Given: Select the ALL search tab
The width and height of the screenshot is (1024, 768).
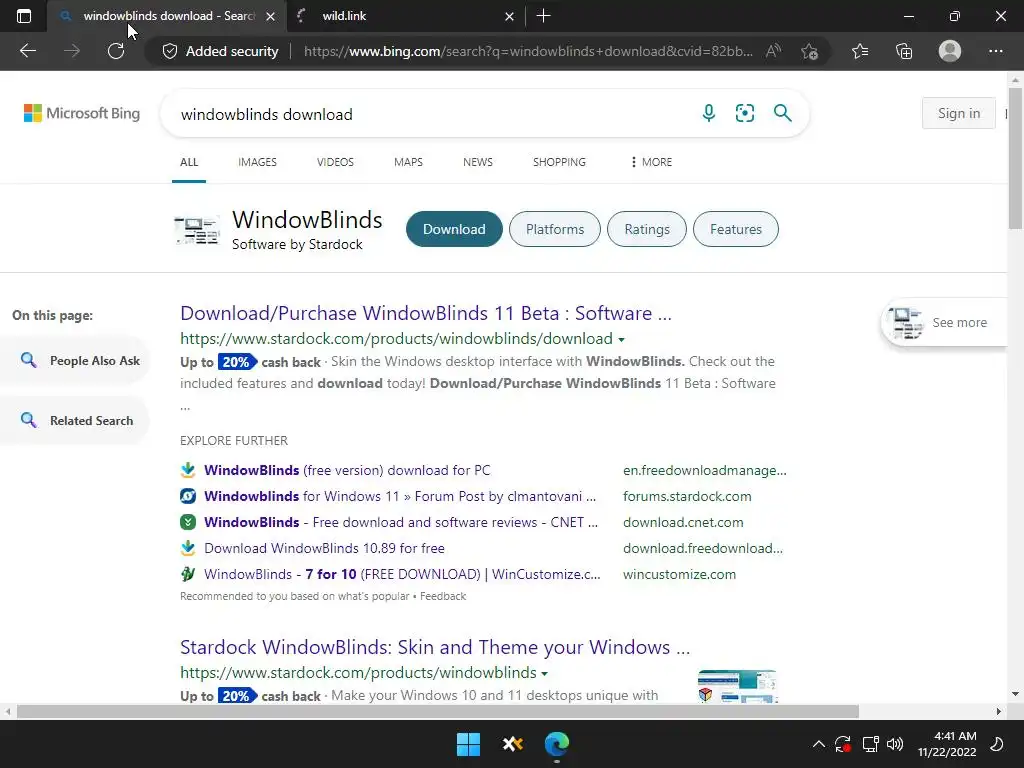Looking at the screenshot, I should tap(189, 162).
